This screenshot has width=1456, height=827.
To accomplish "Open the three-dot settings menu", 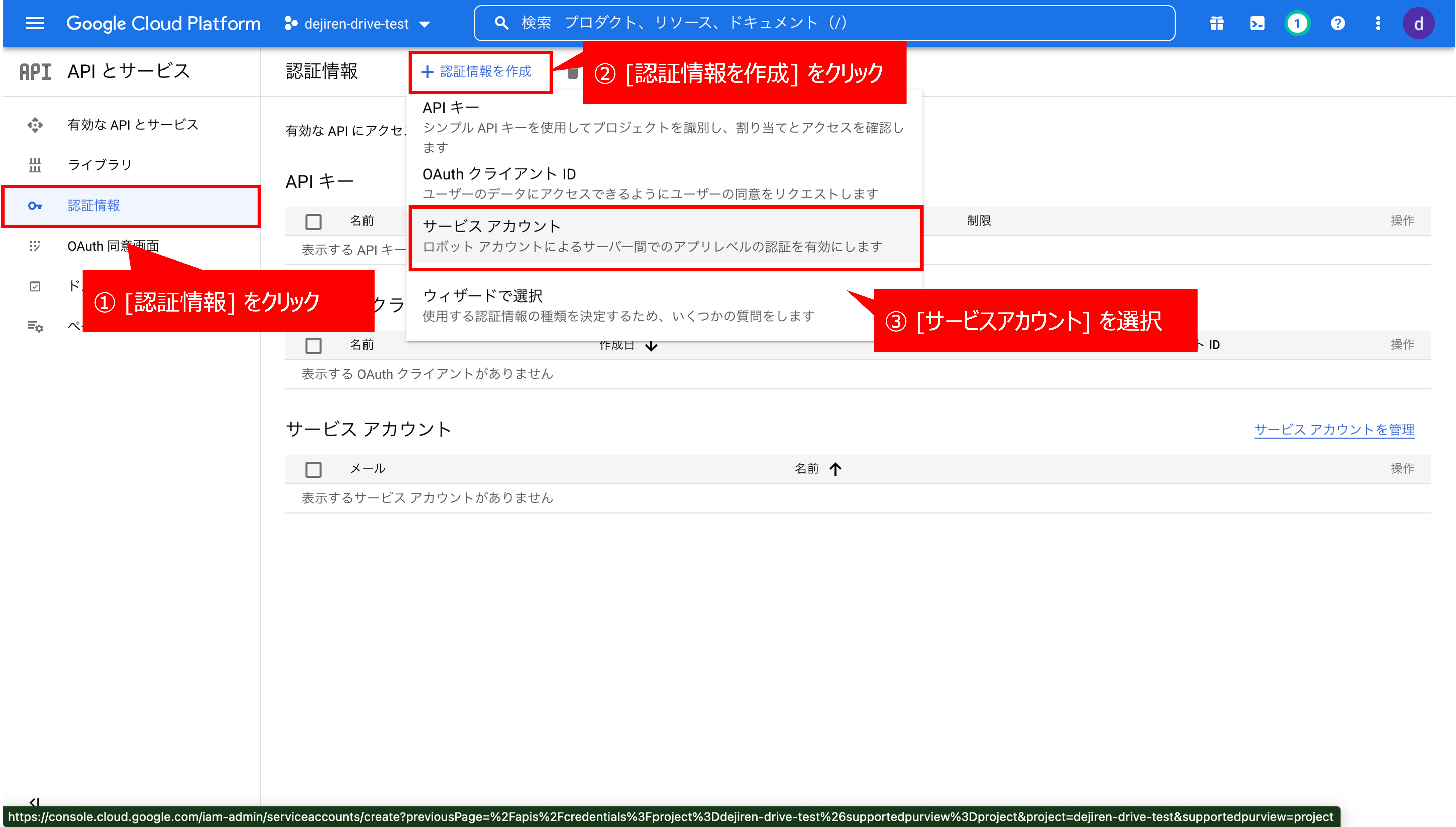I will (x=1377, y=23).
